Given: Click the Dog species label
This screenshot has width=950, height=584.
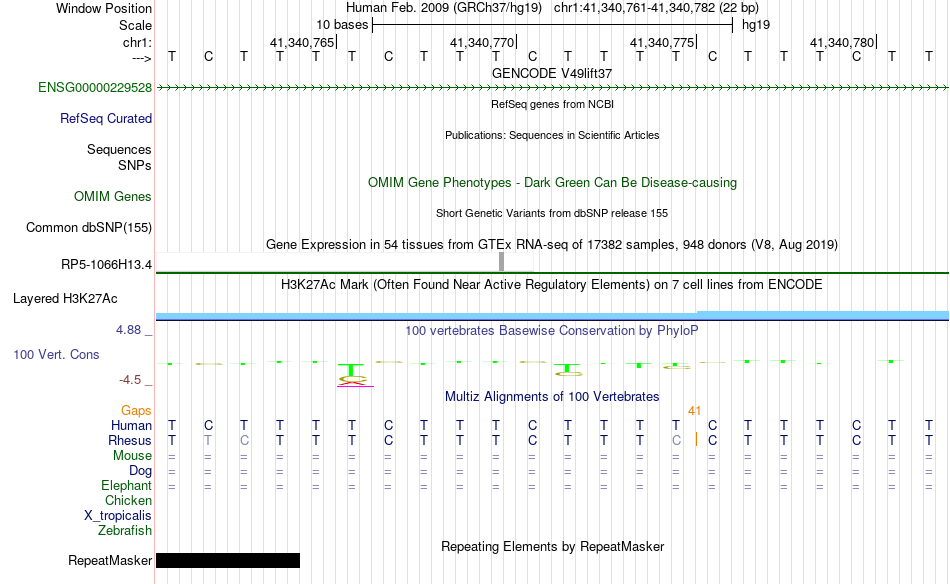Looking at the screenshot, I should coord(141,471).
